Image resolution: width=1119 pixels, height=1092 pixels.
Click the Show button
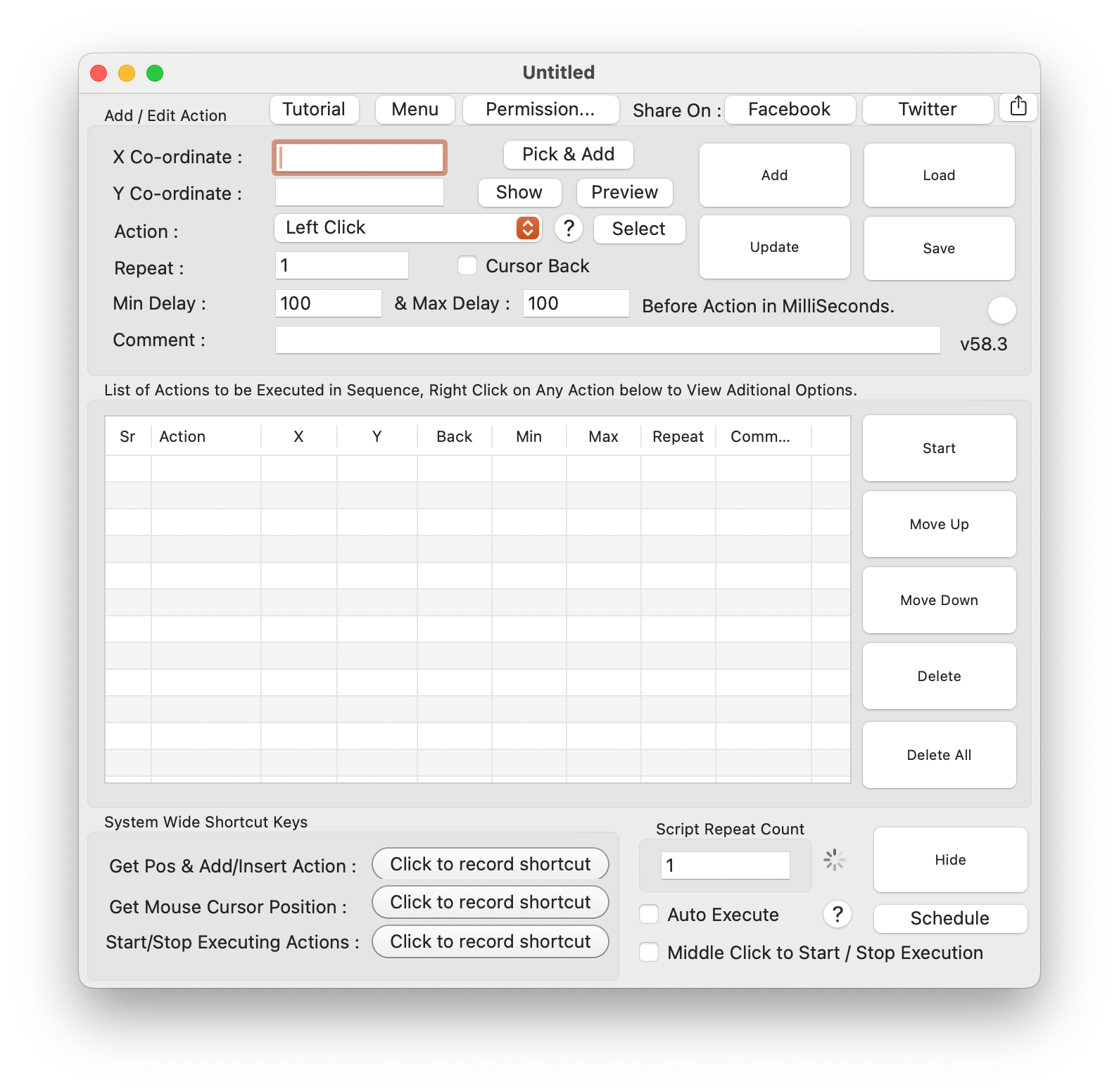click(x=519, y=192)
